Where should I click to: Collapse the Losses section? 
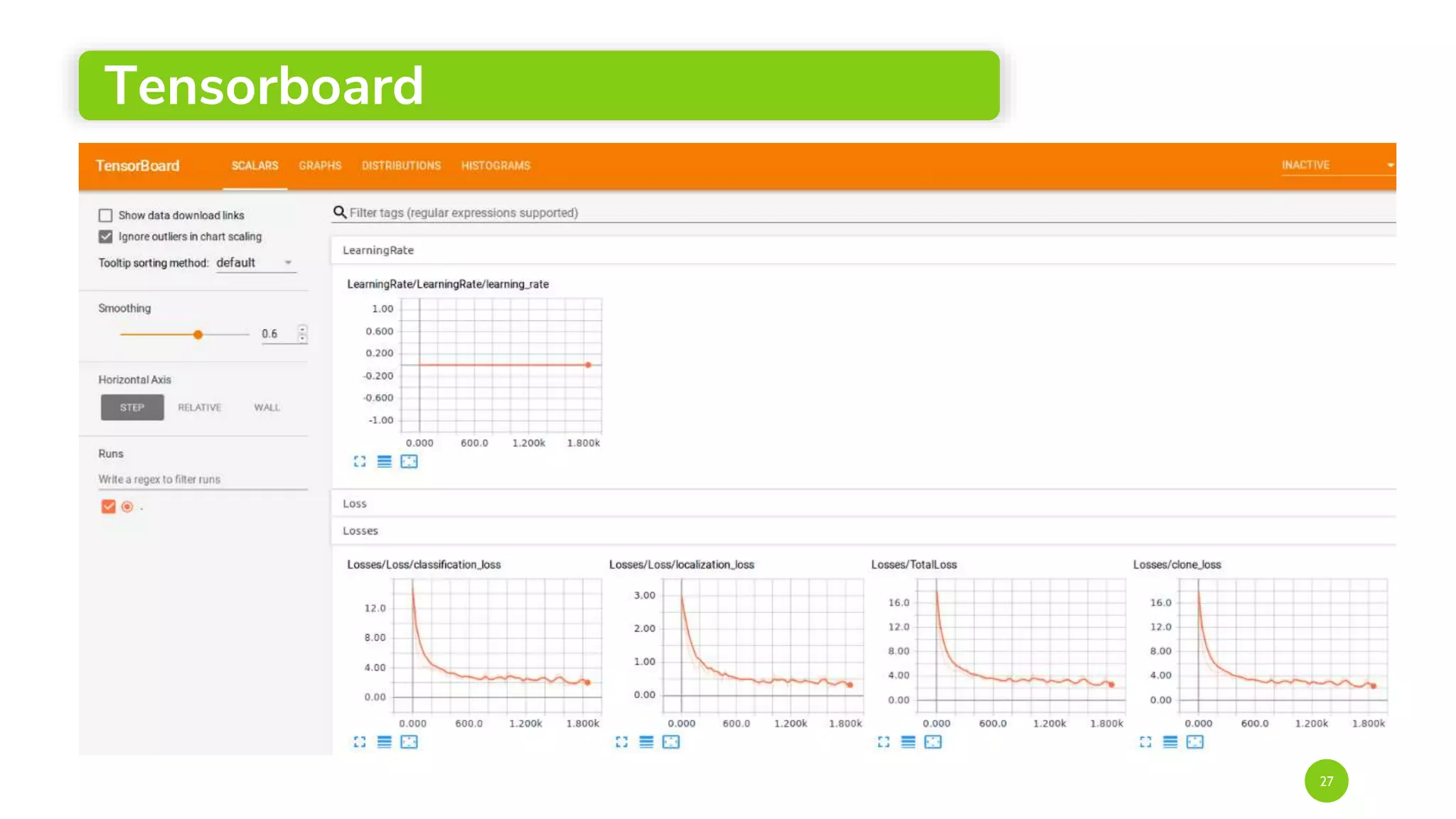863,530
